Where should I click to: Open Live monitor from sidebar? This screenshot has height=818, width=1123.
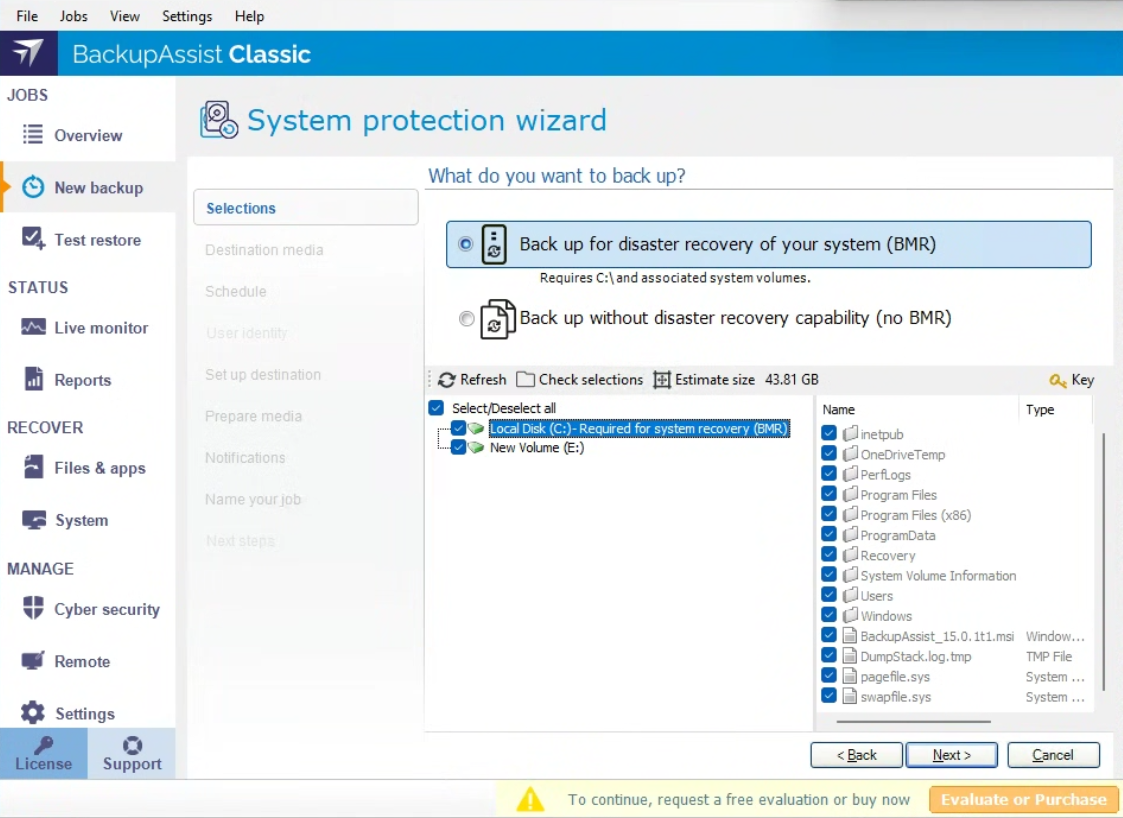(33, 328)
